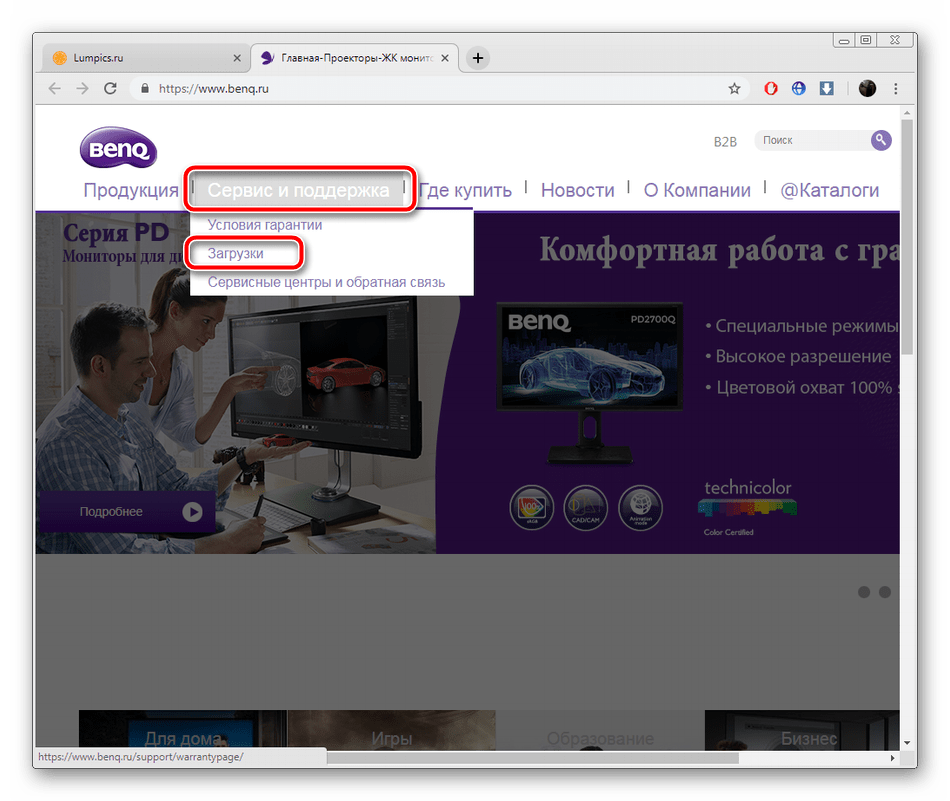This screenshot has height=801, width=950.
Task: Open the B2B link
Action: click(725, 141)
